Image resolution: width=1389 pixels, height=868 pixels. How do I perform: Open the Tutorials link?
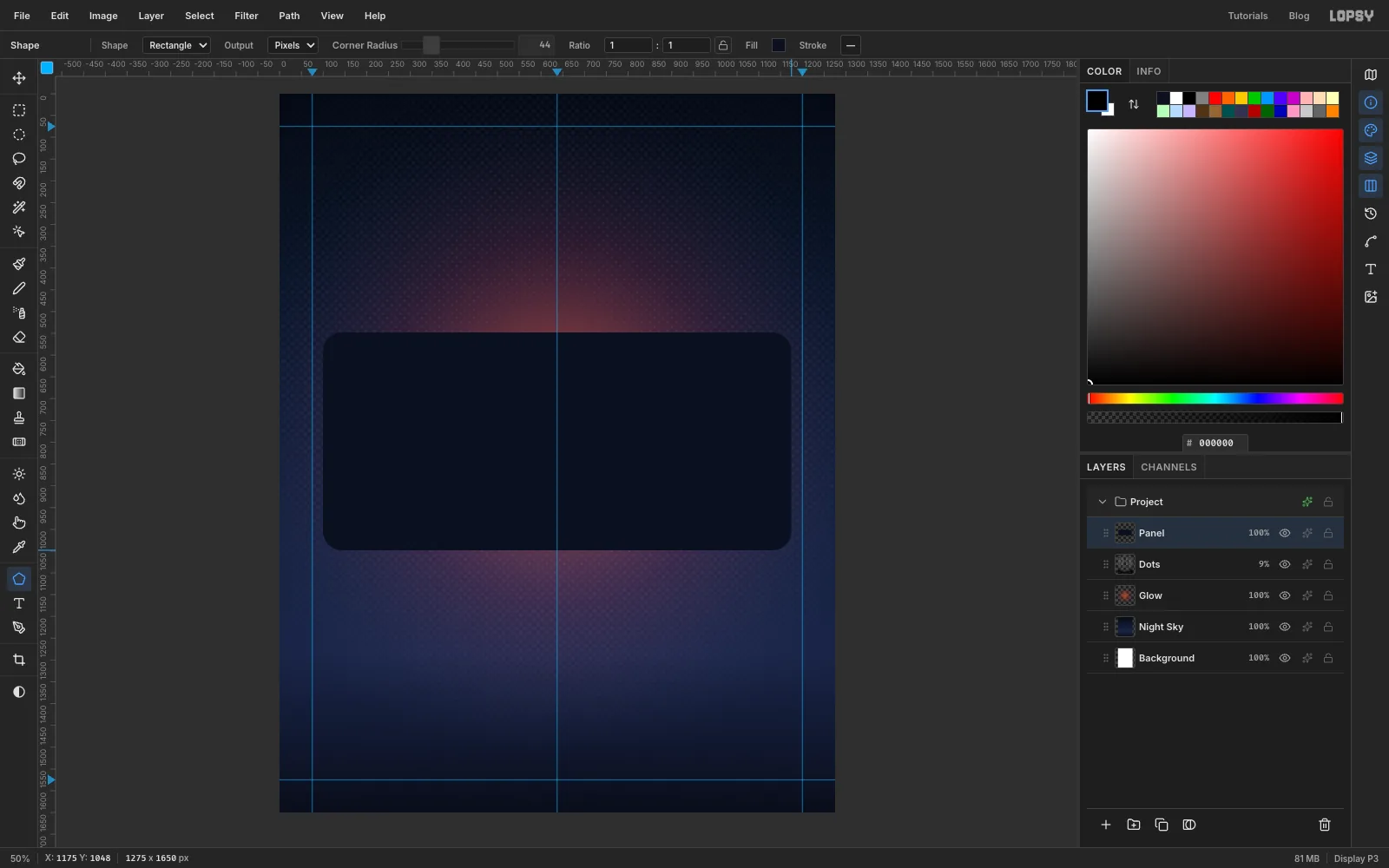tap(1247, 16)
